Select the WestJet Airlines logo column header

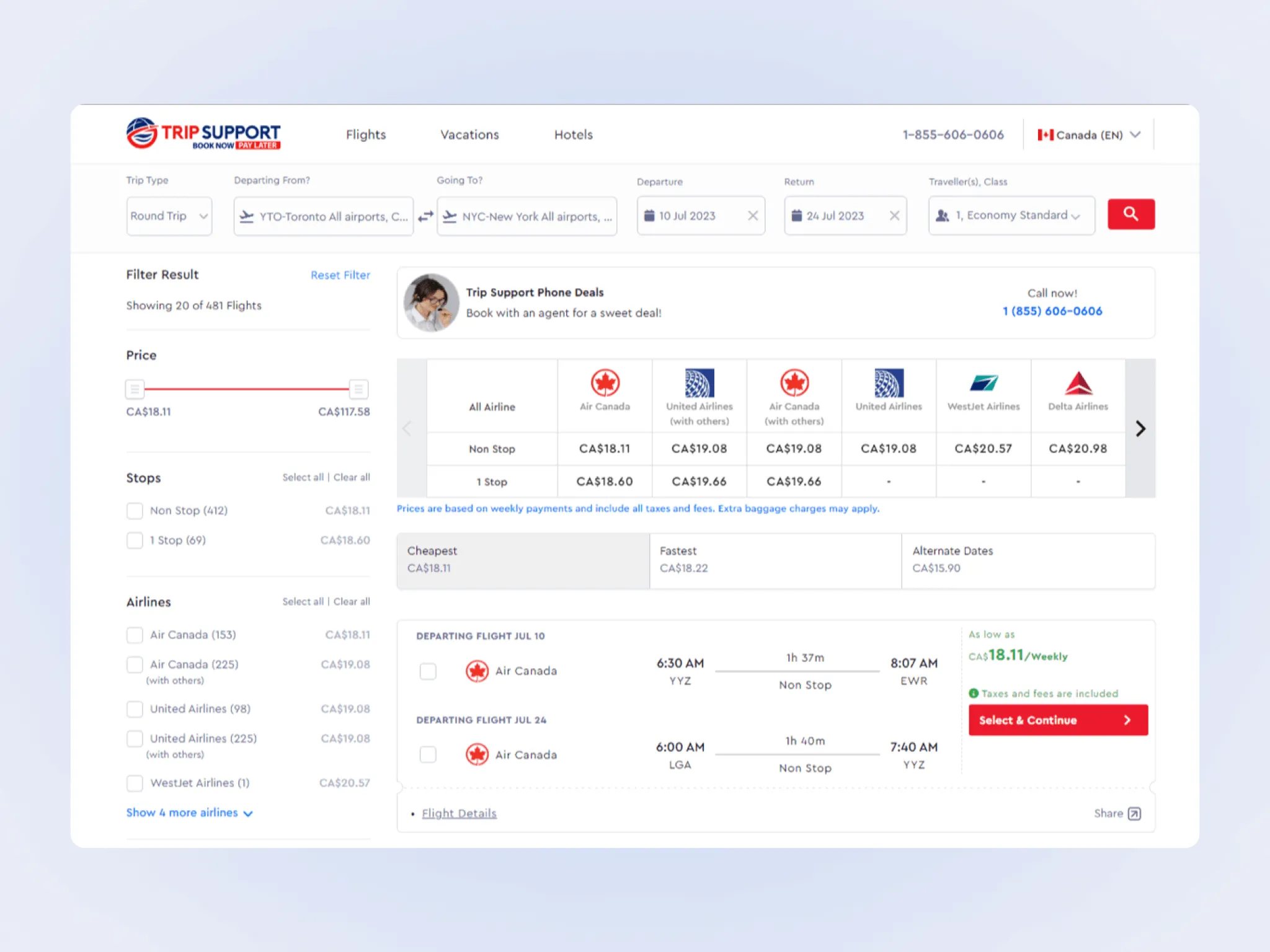click(984, 383)
